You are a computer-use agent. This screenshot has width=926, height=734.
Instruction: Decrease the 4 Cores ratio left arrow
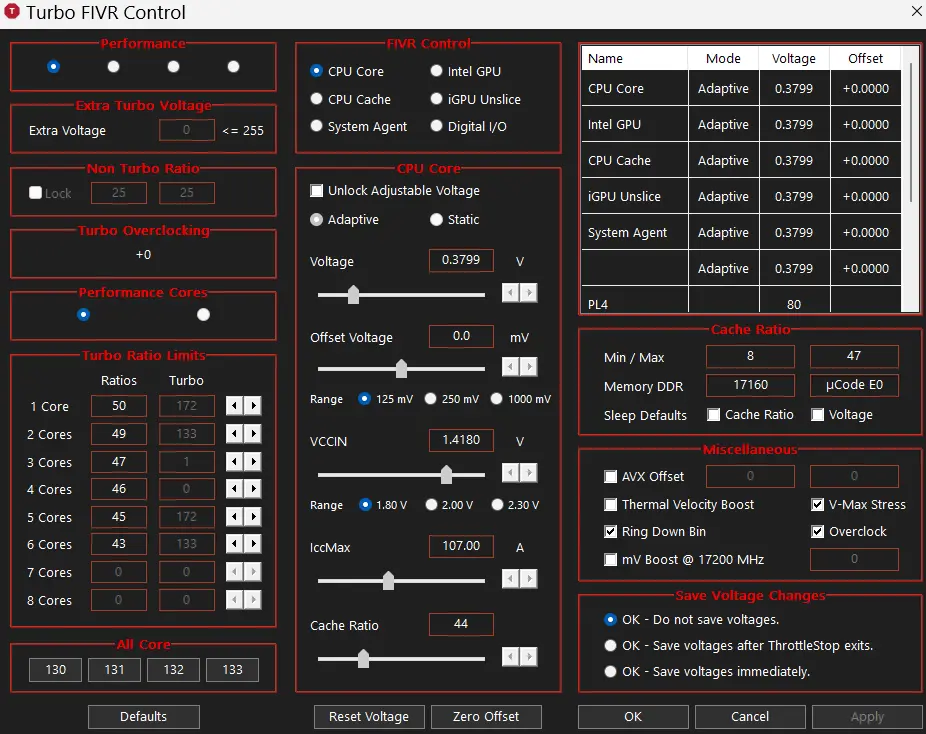234,489
